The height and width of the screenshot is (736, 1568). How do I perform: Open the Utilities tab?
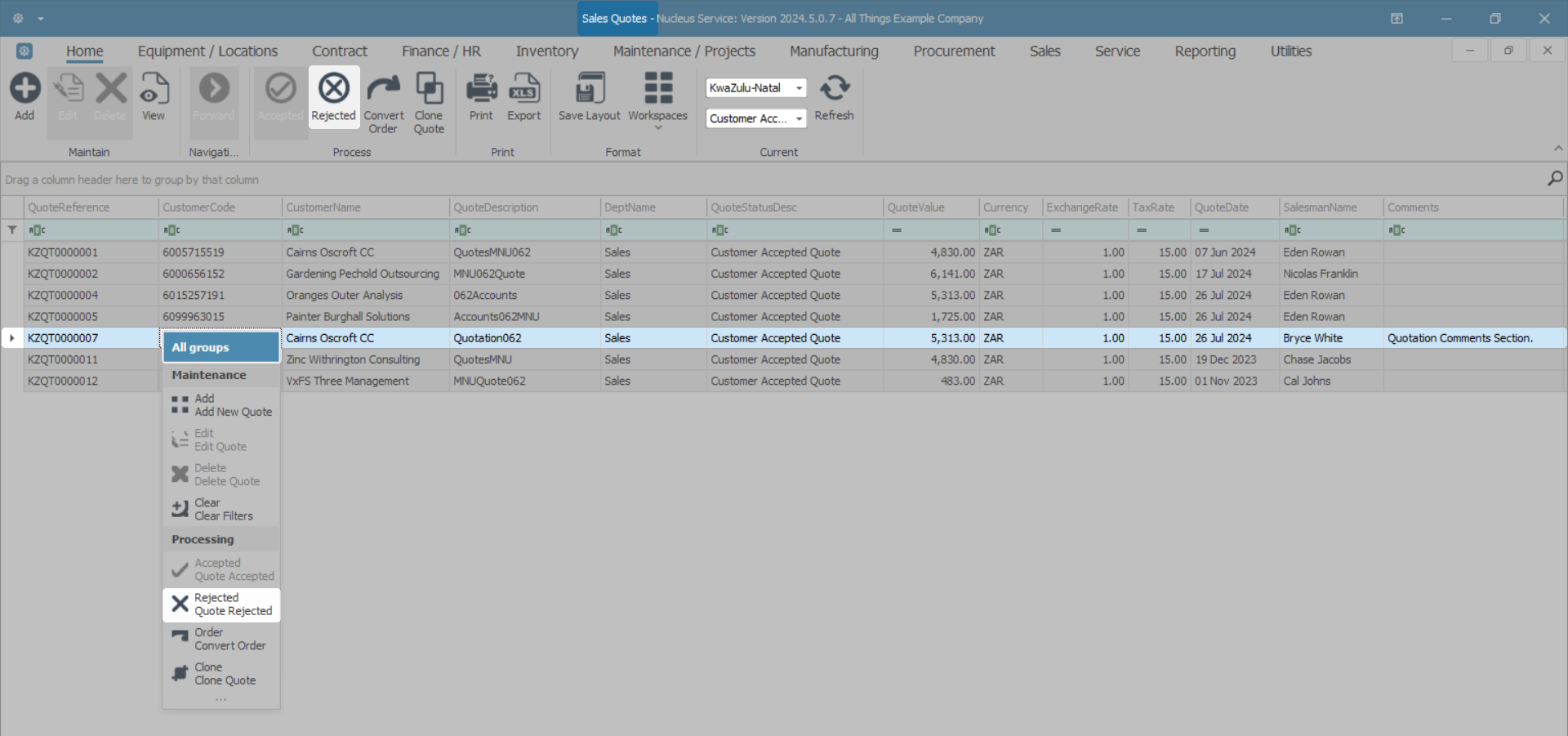click(x=1291, y=51)
